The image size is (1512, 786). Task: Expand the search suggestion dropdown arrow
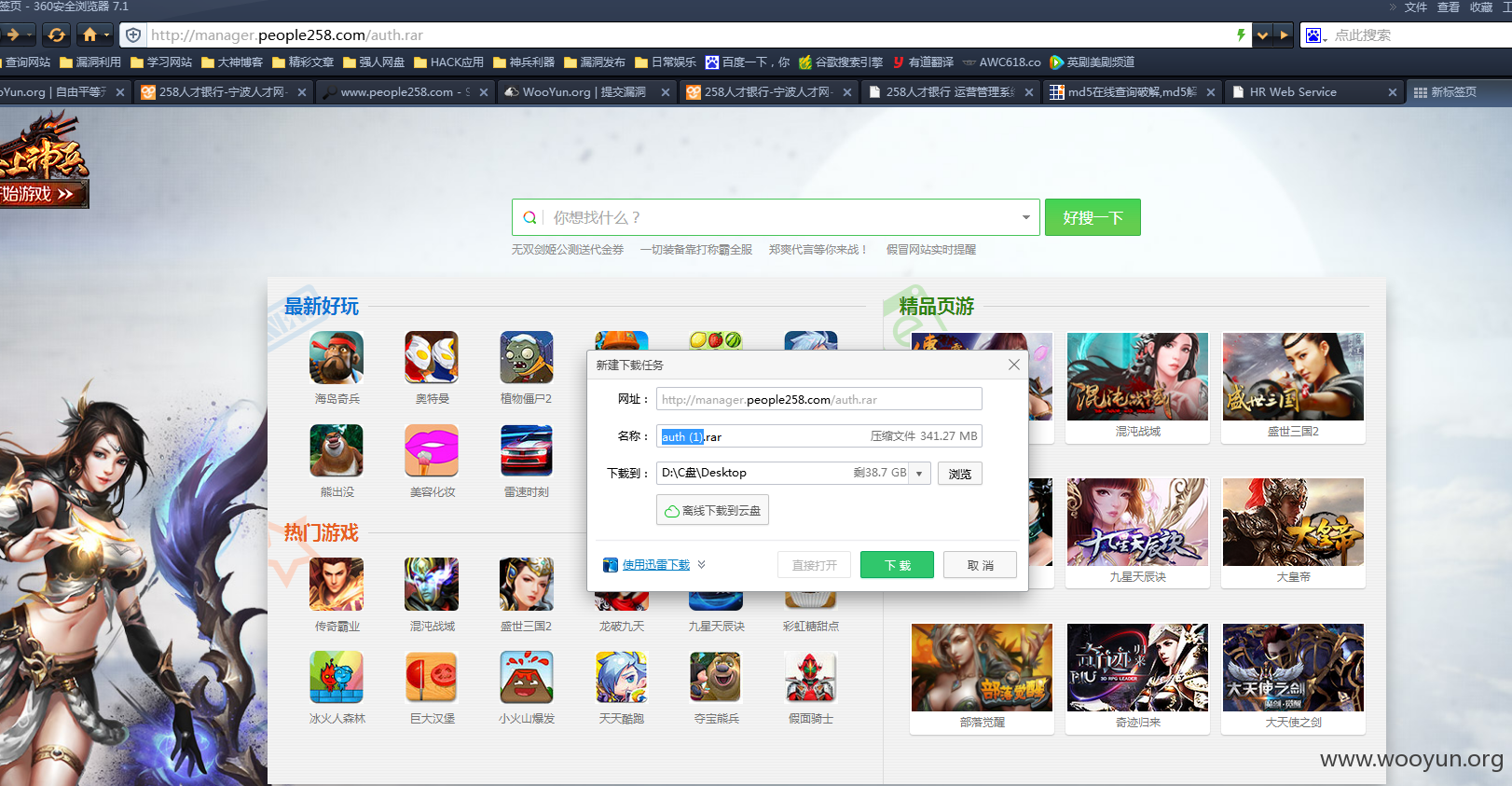(1025, 217)
